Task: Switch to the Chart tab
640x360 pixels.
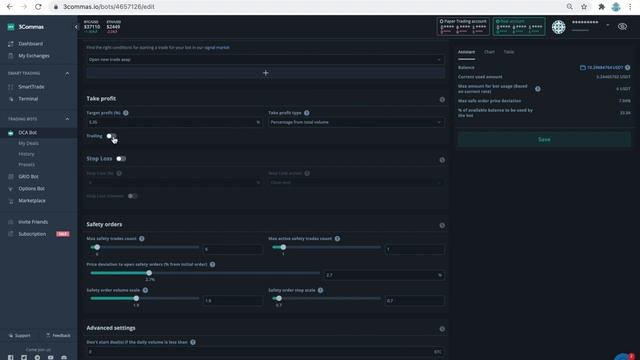Action: click(489, 52)
